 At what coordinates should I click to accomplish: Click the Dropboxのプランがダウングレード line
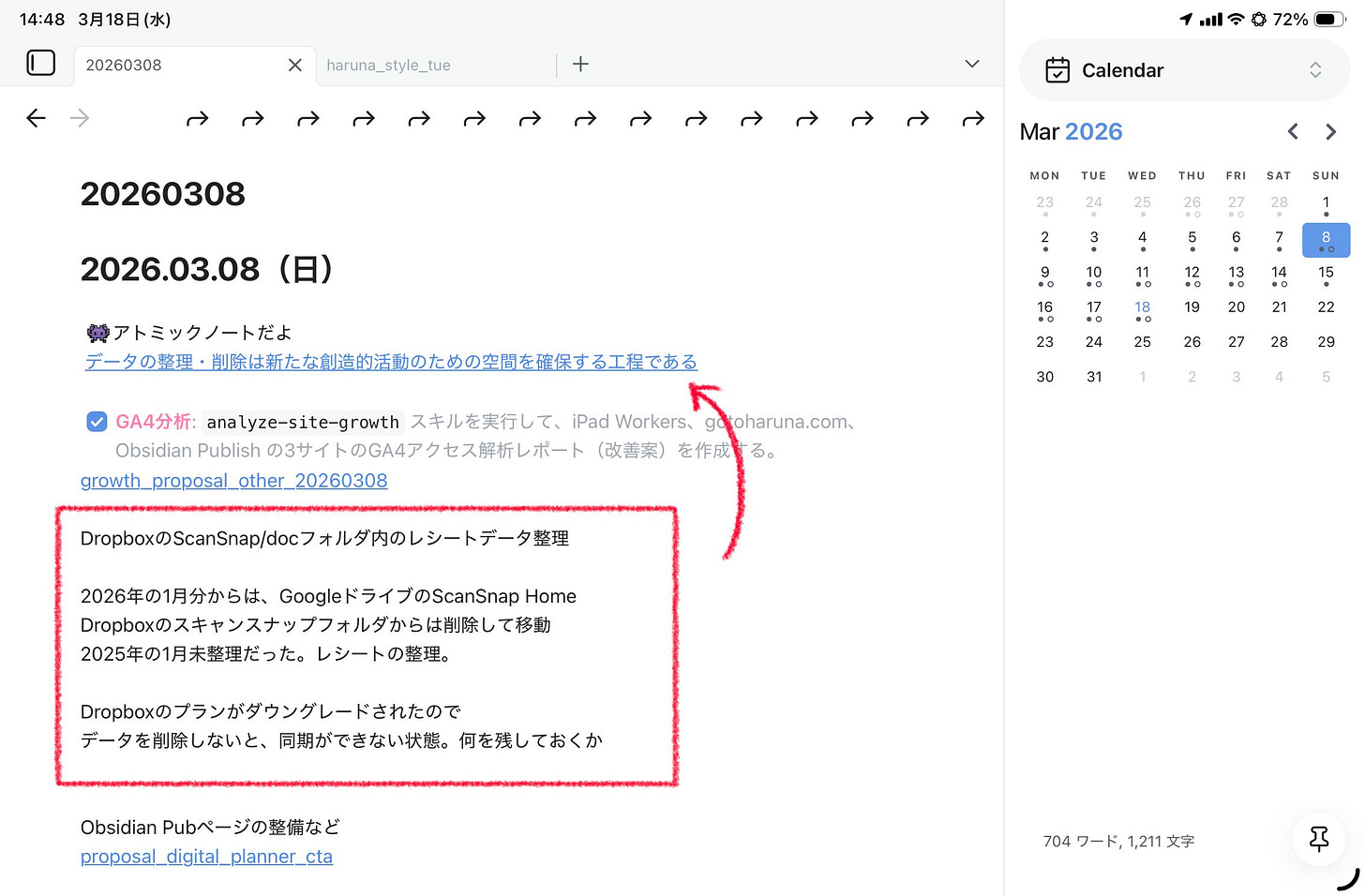pyautogui.click(x=271, y=712)
